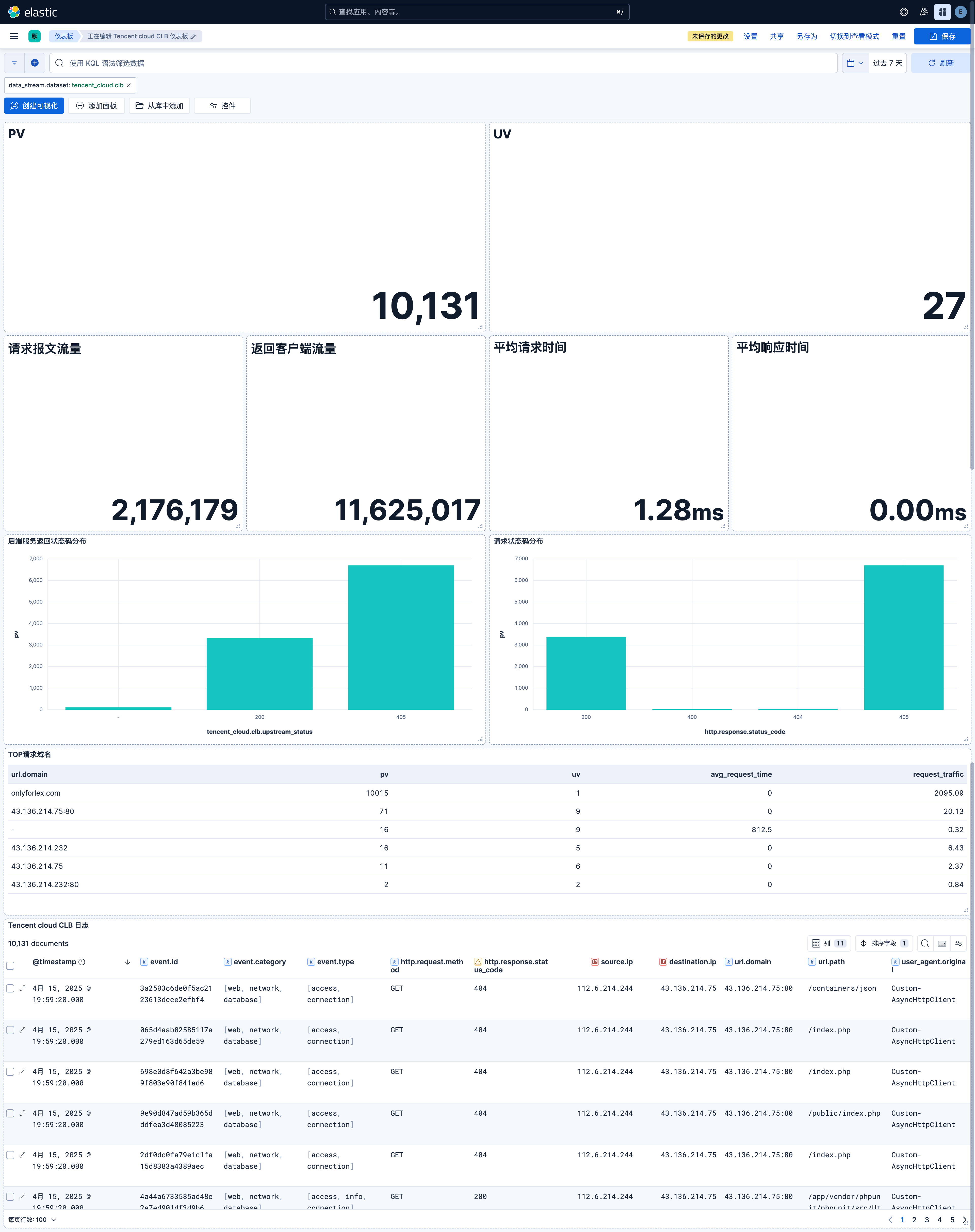Image resolution: width=975 pixels, height=1232 pixels.
Task: Check the row for event.id 3a2503c6de0f5ac21
Action: tap(10, 988)
